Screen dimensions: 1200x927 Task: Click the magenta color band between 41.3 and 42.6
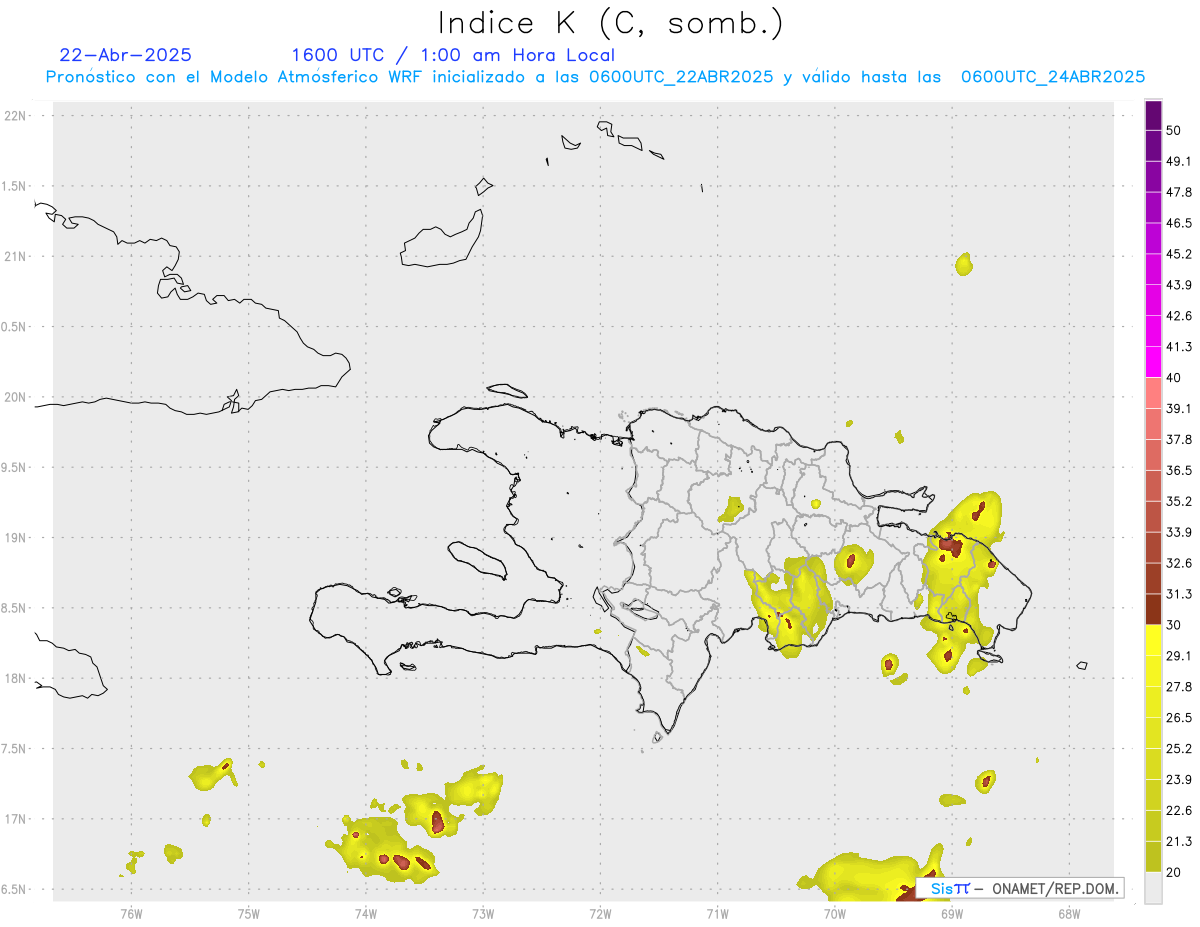[x=1153, y=331]
